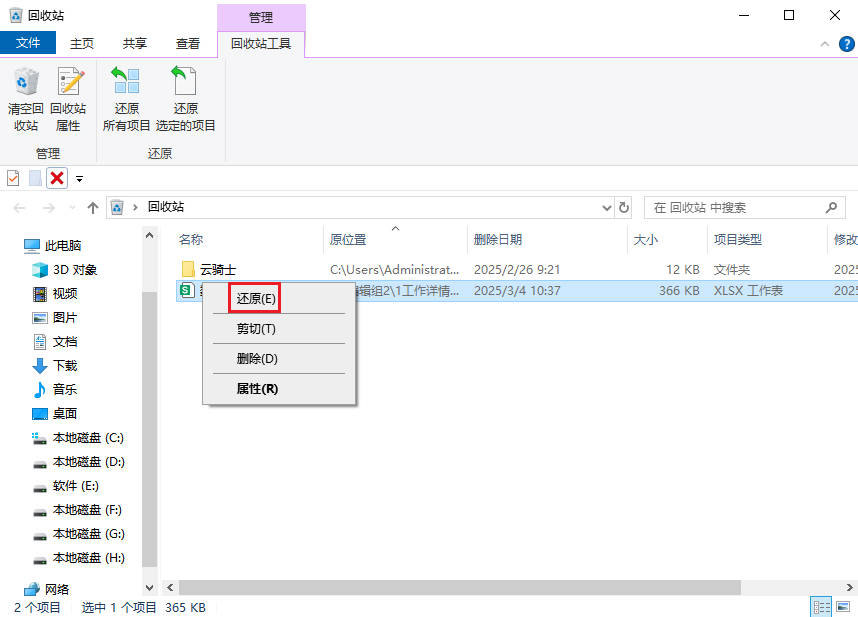The height and width of the screenshot is (617, 858).
Task: Collapse the ribbon with the up chevron
Action: 825,44
